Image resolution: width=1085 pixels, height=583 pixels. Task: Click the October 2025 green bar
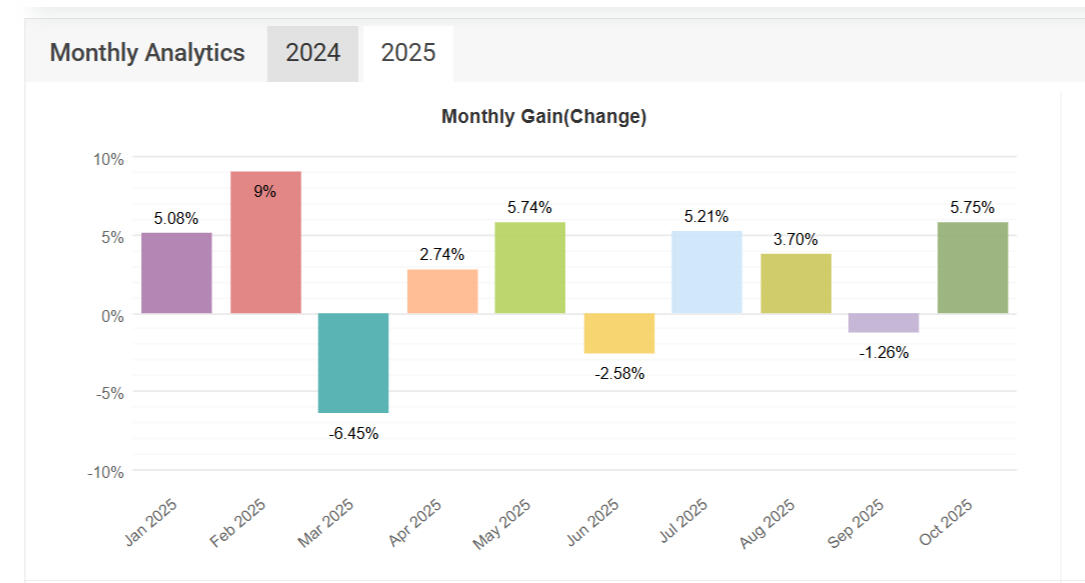973,268
